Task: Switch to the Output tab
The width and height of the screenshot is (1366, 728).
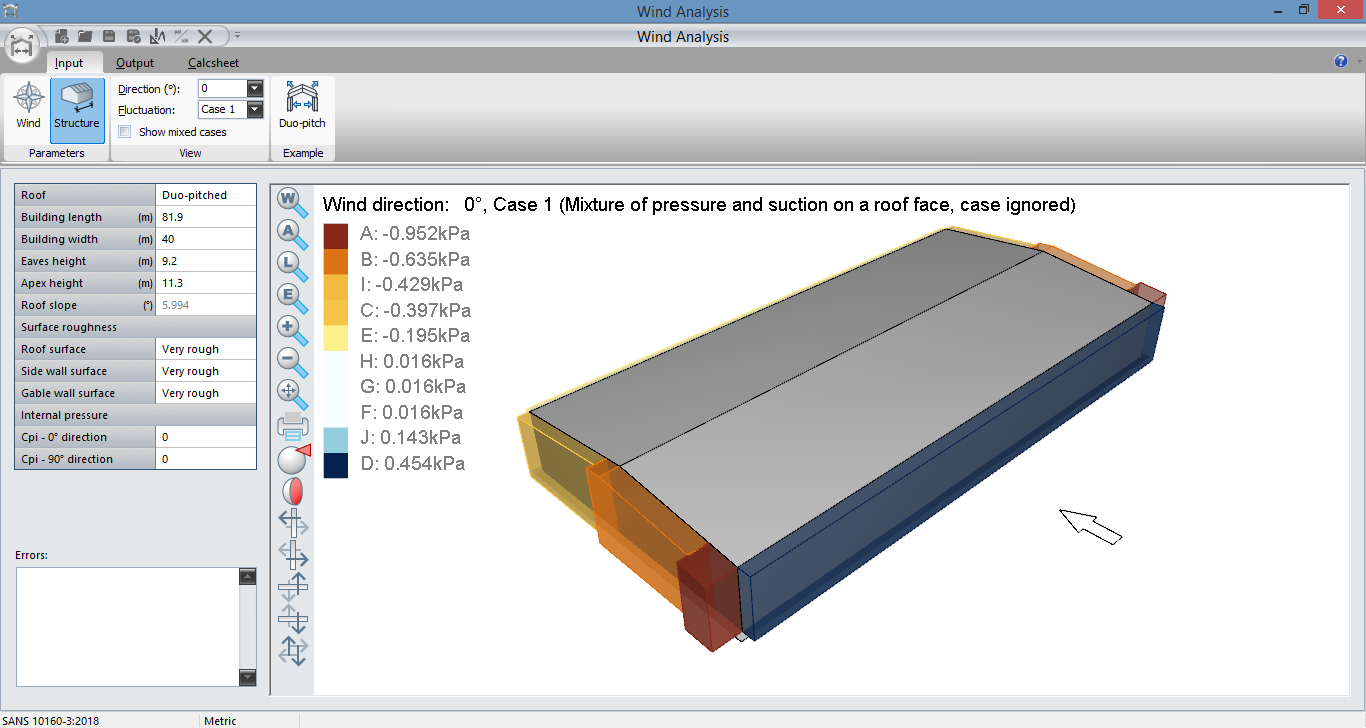Action: [x=135, y=63]
